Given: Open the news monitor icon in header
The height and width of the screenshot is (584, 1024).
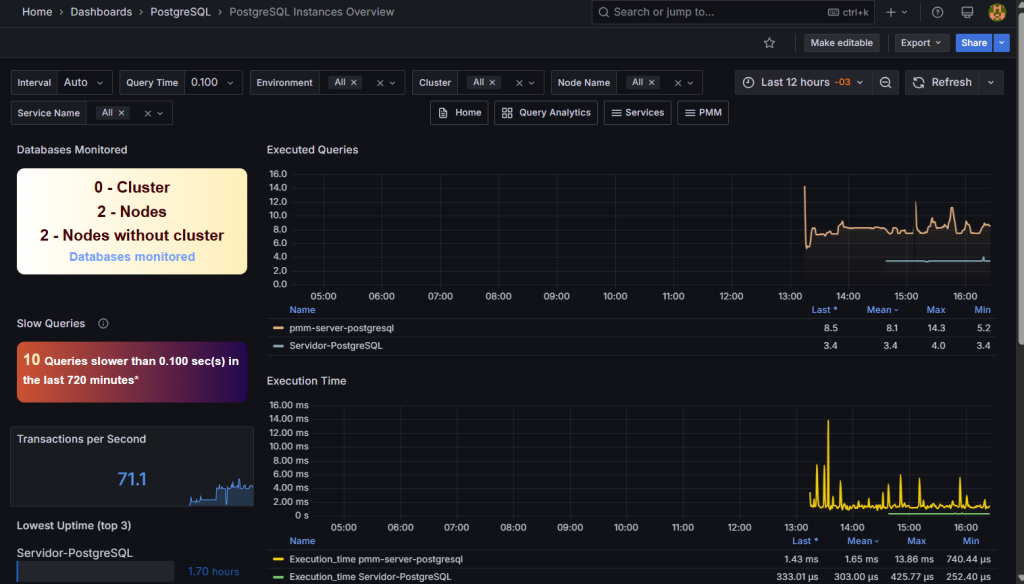Looking at the screenshot, I should [x=967, y=12].
